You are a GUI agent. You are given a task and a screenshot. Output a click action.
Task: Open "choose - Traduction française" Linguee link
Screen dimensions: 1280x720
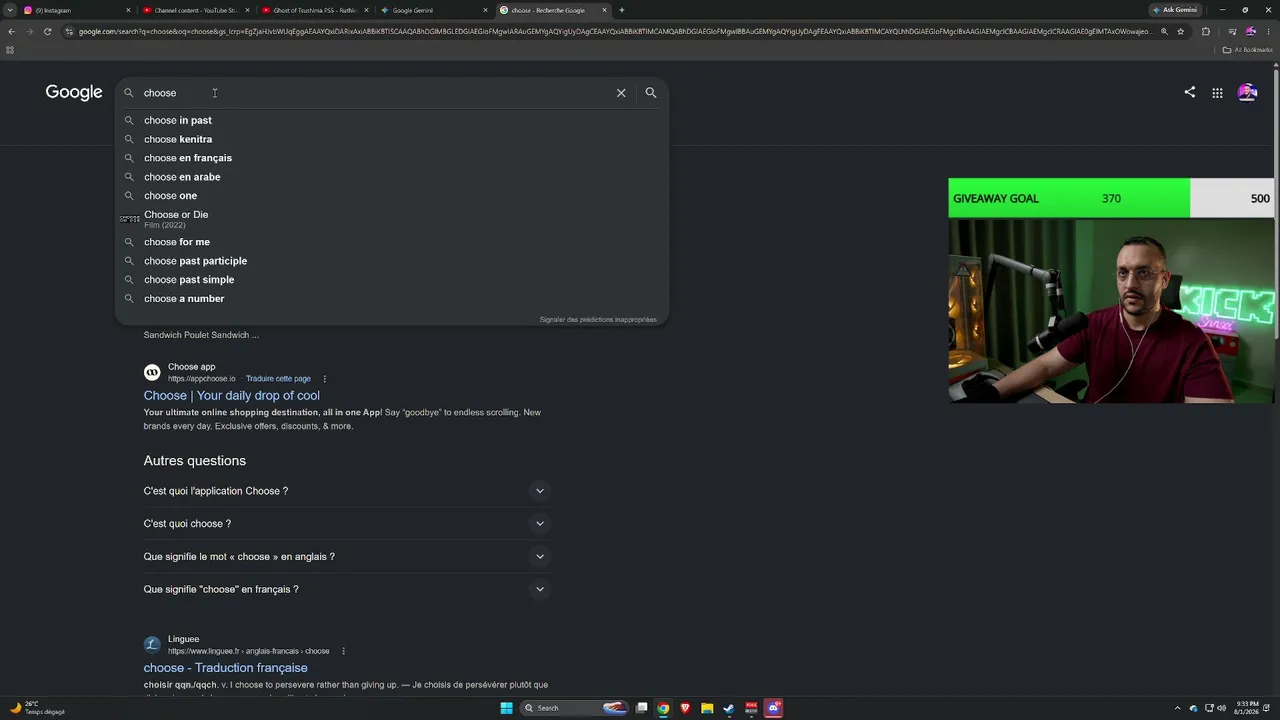pyautogui.click(x=225, y=668)
